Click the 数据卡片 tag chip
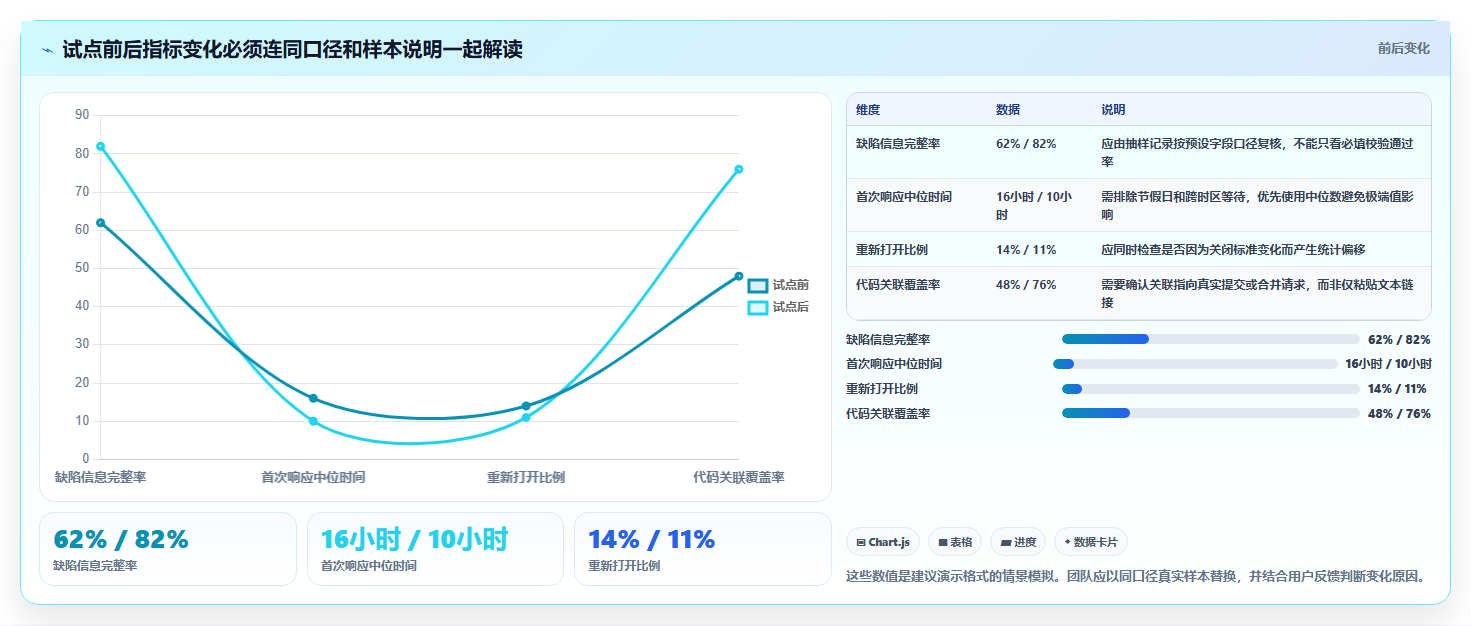 (1091, 542)
